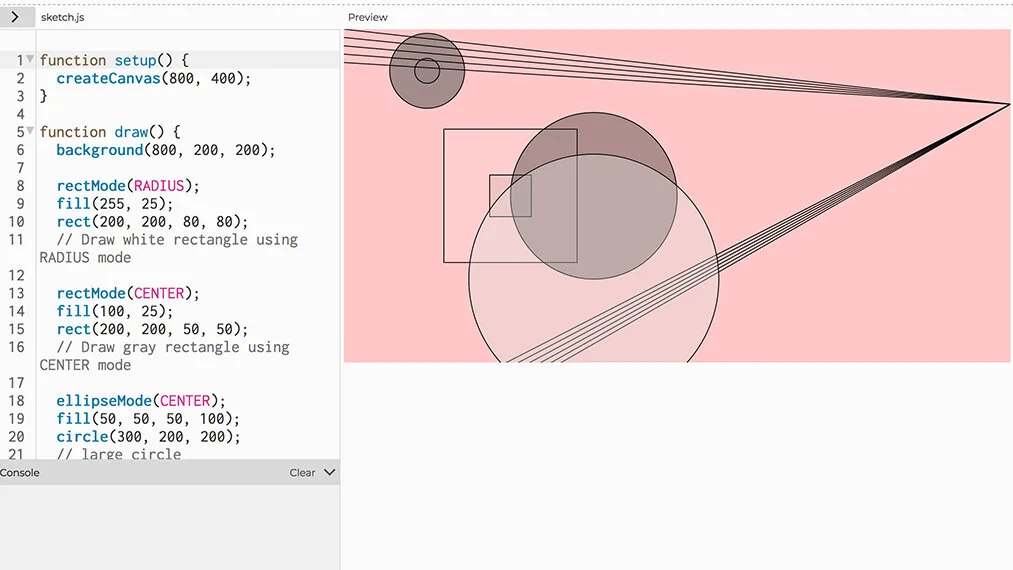Expand the sidebar with the chevron button

[16, 17]
